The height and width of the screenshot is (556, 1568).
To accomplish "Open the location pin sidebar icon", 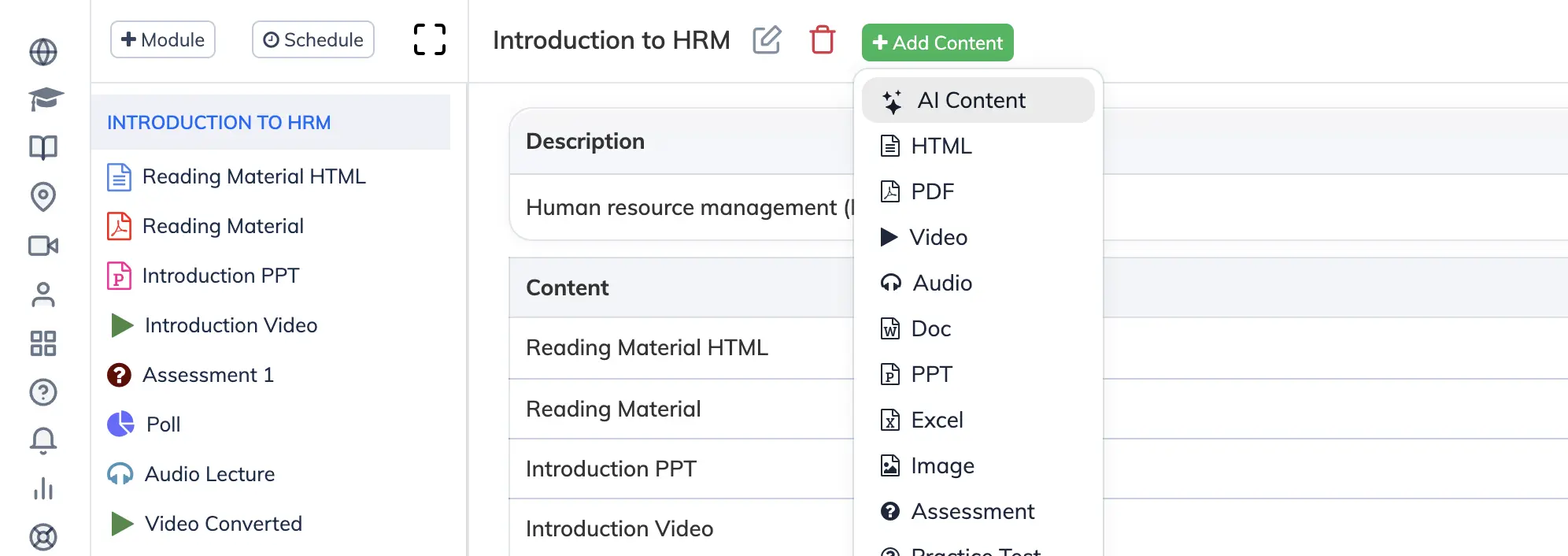I will [43, 196].
